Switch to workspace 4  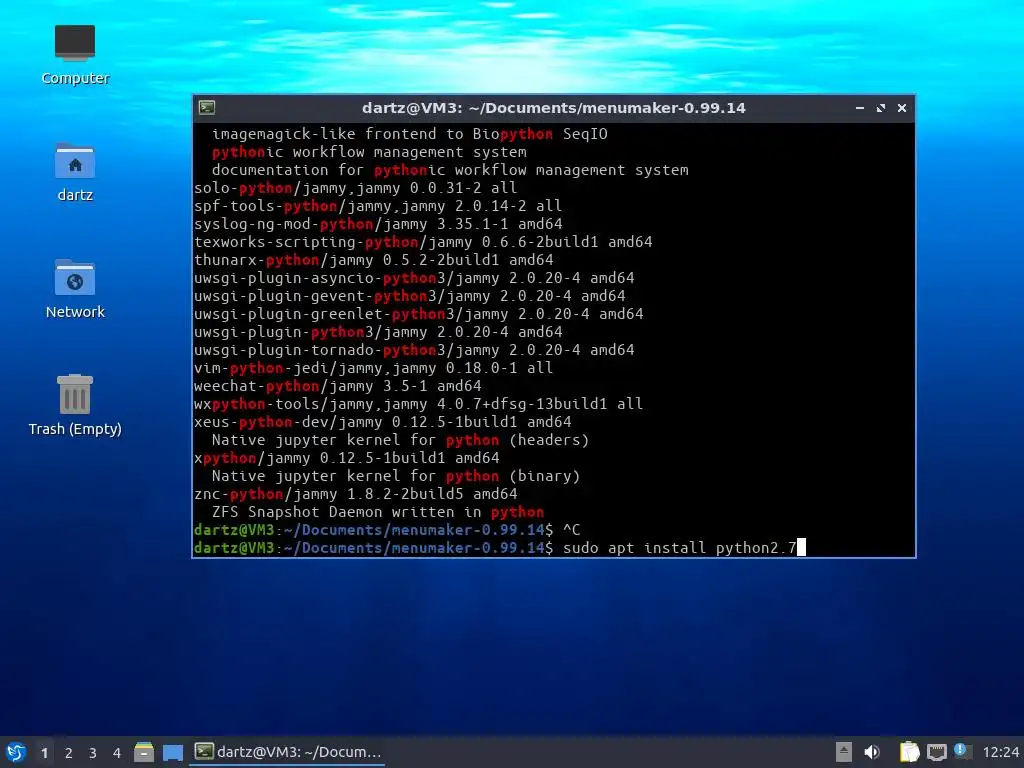[x=117, y=753]
